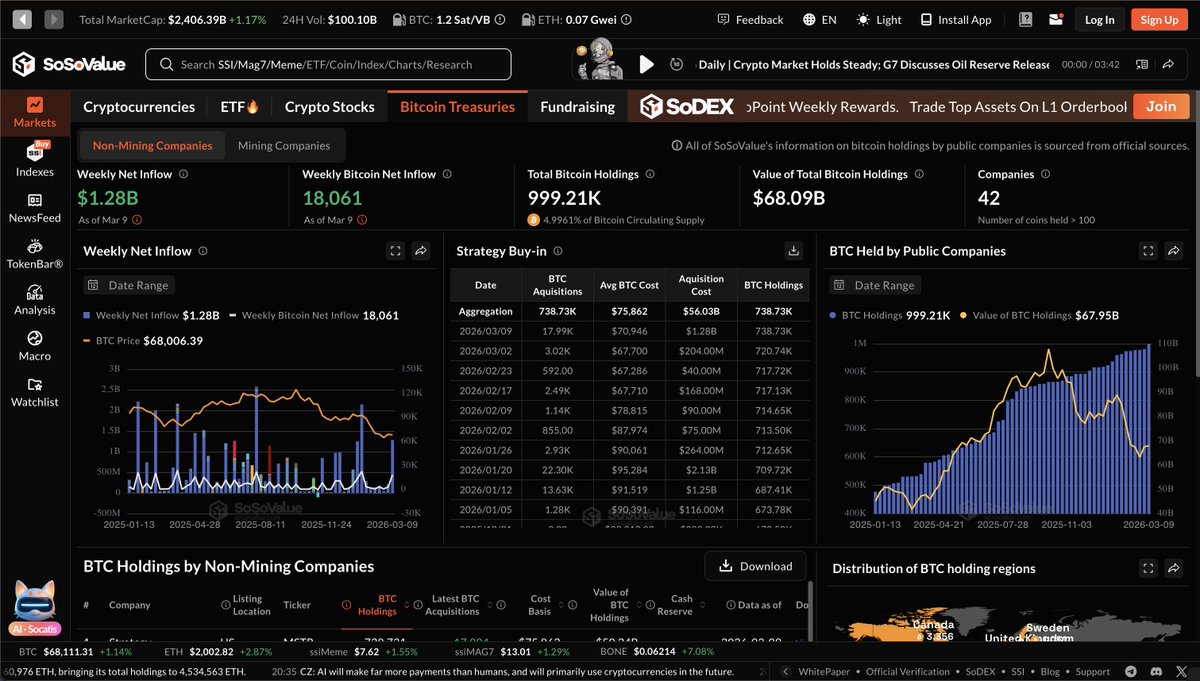Screen dimensions: 1200x681
Task: Select the Non-Mining Companies toggle
Action: 152,145
